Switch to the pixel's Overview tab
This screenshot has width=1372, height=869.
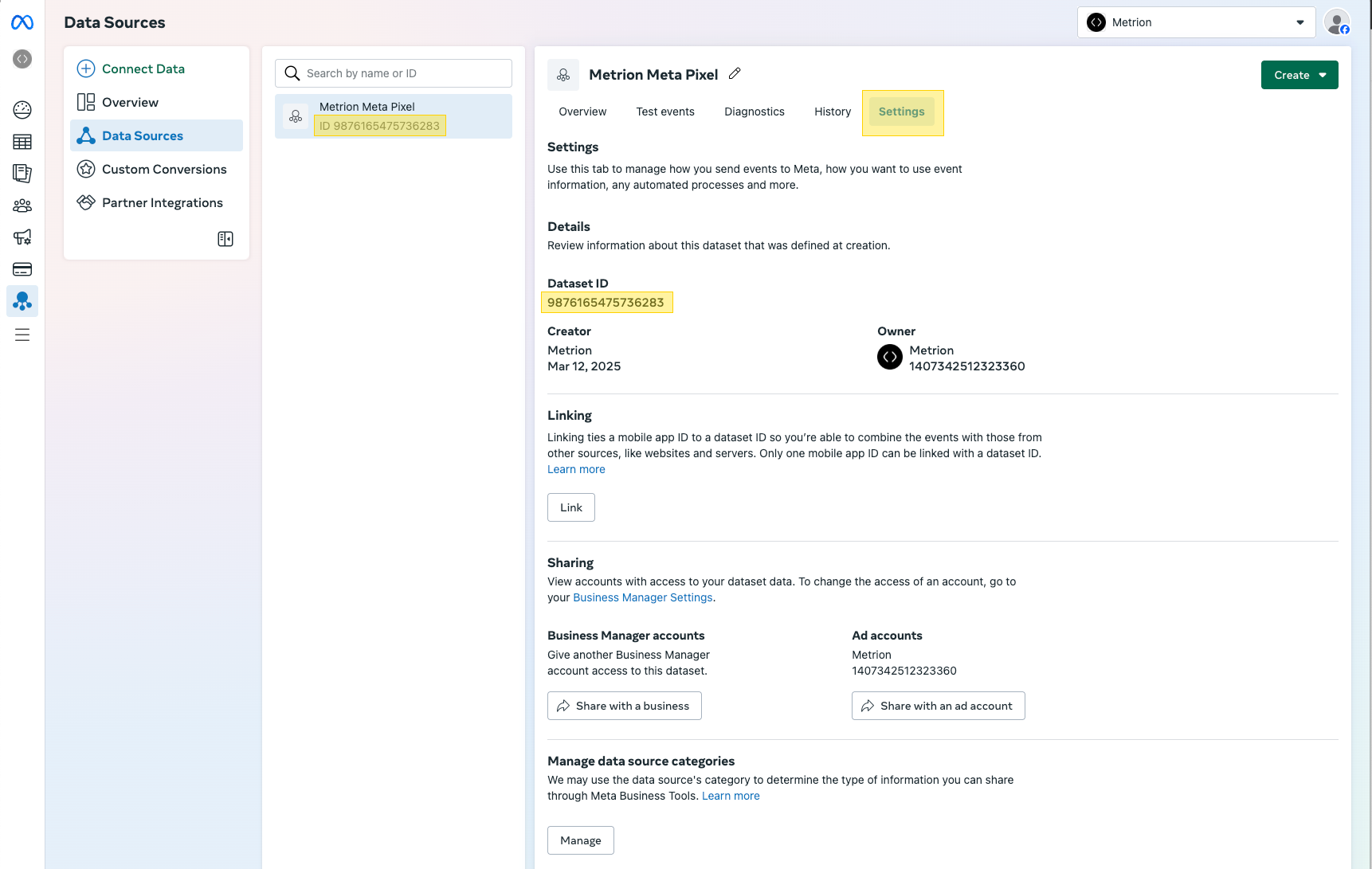tap(582, 112)
